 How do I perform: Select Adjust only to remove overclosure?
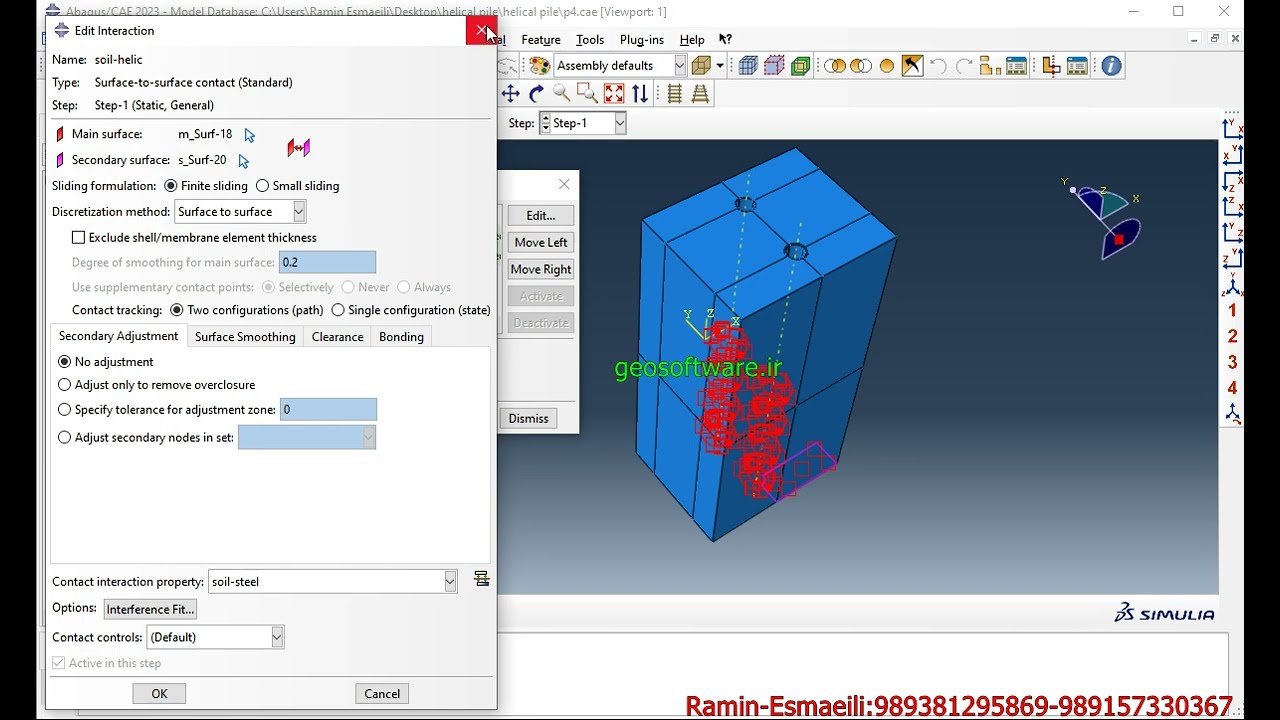(65, 385)
